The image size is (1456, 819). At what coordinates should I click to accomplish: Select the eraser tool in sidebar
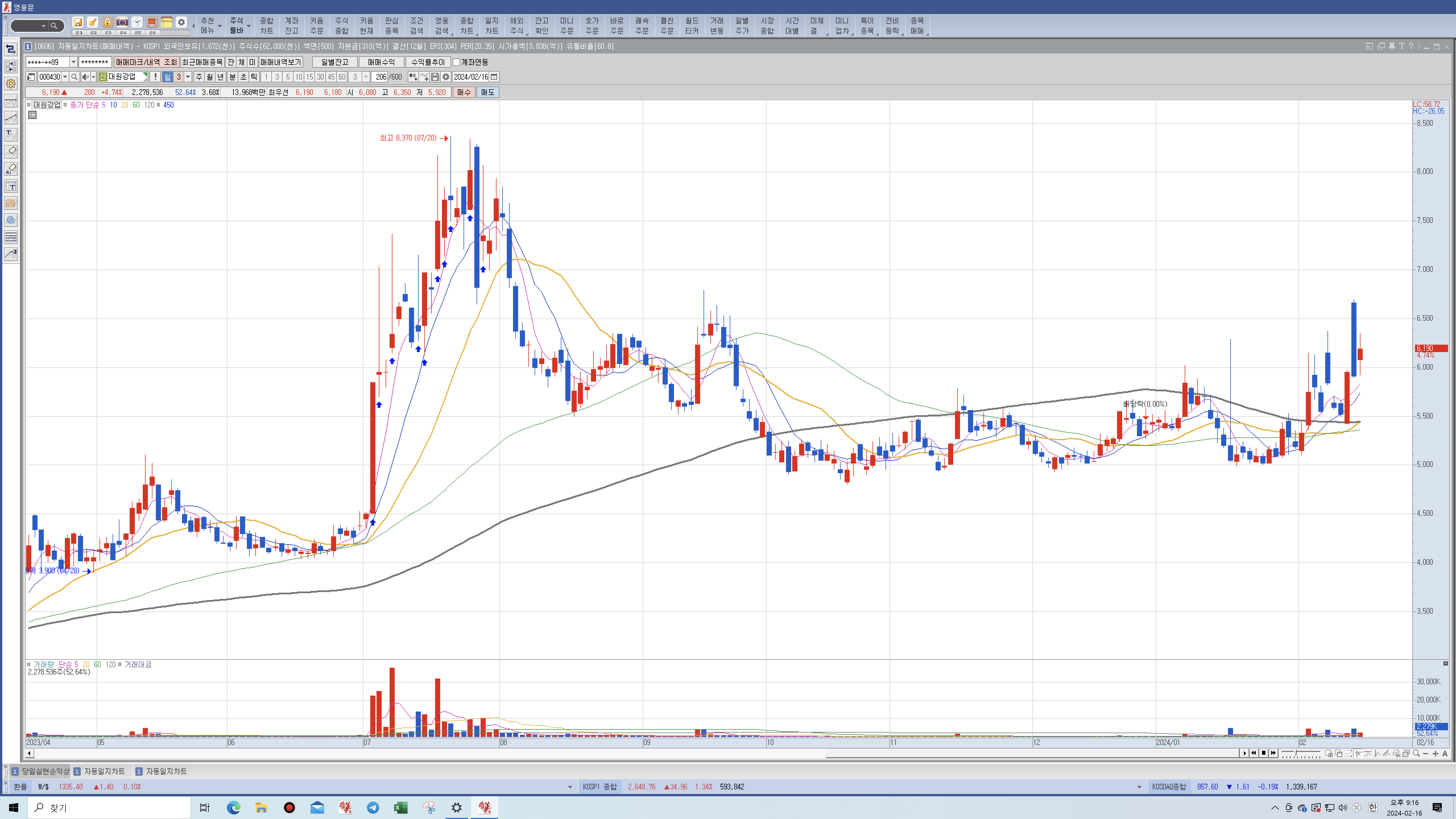click(x=11, y=152)
